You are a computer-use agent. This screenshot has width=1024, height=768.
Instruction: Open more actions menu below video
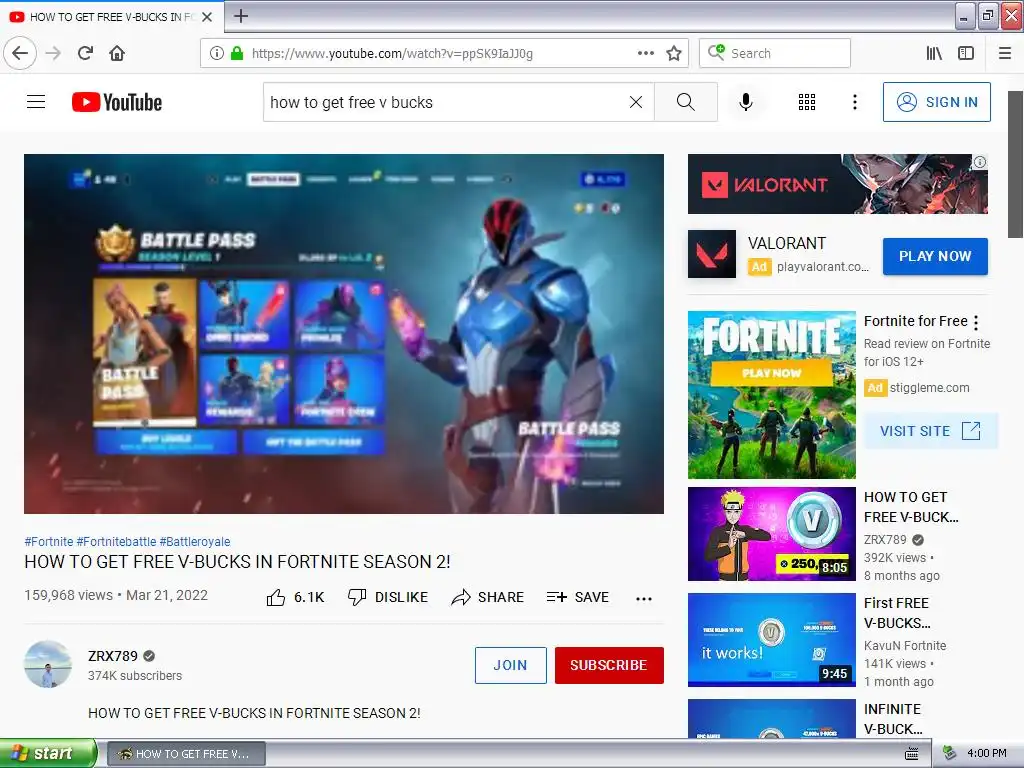(x=644, y=598)
